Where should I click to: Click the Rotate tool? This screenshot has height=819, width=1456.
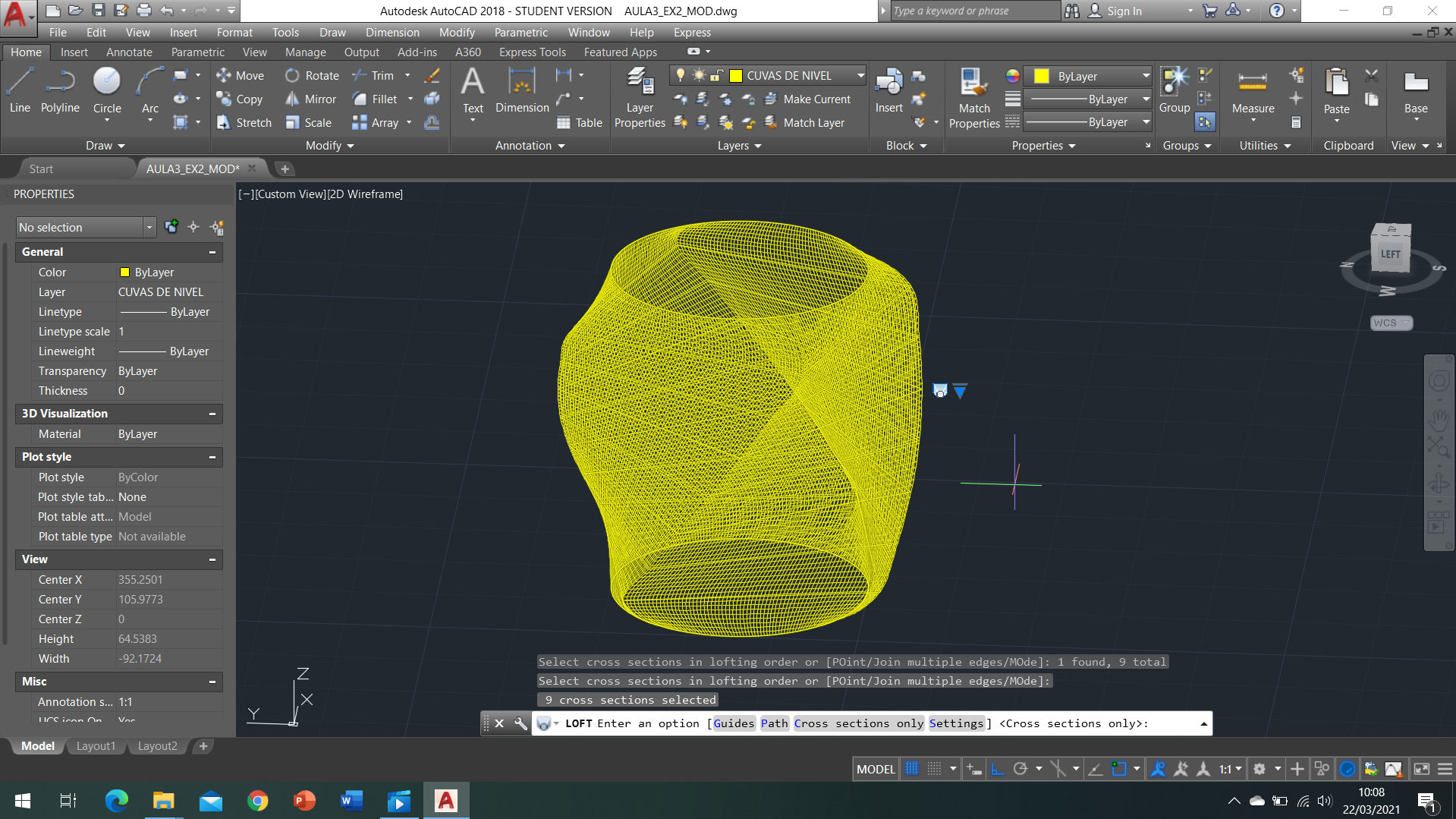click(x=312, y=76)
